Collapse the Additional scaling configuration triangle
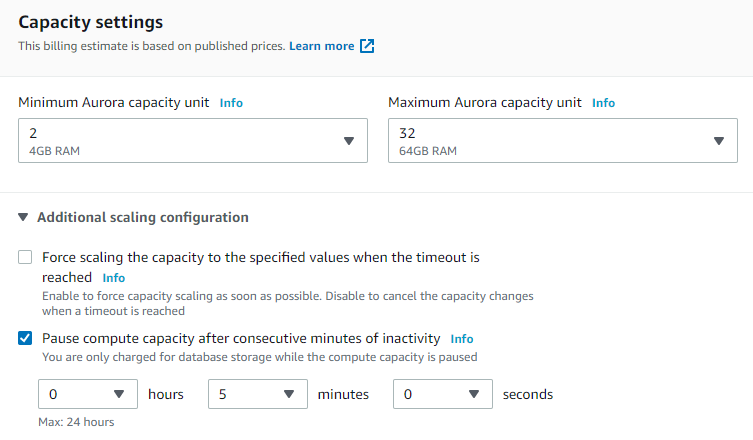Screen dimensions: 753x440 pyautogui.click(x=23, y=217)
